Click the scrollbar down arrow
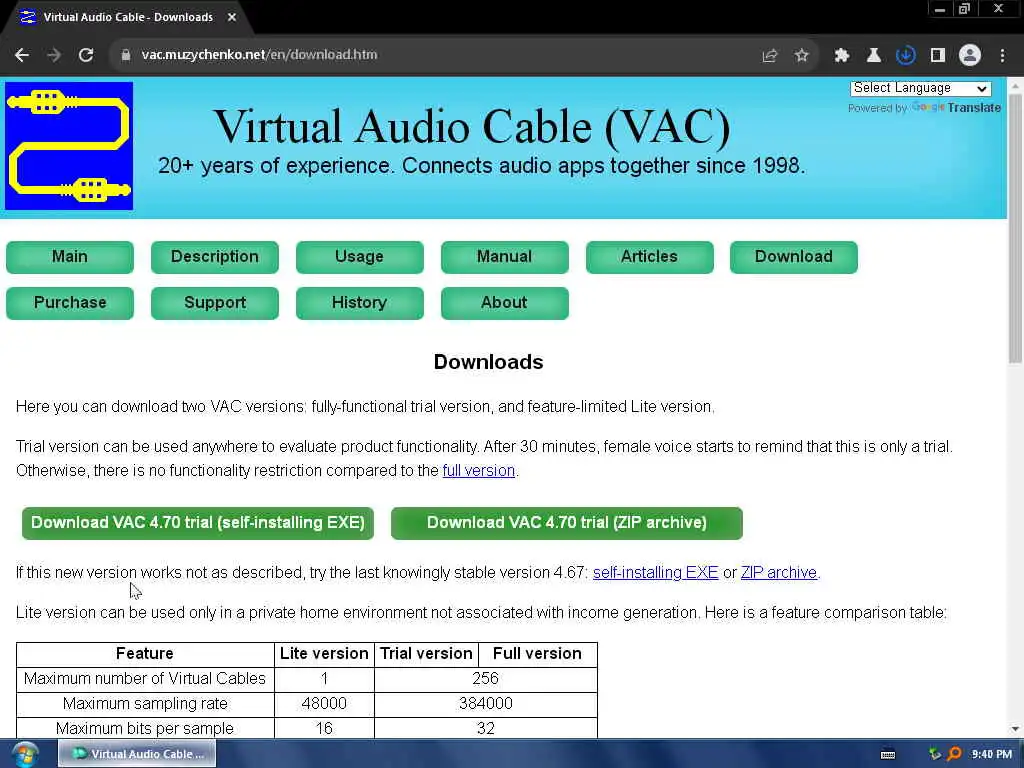This screenshot has height=768, width=1024. click(1015, 729)
